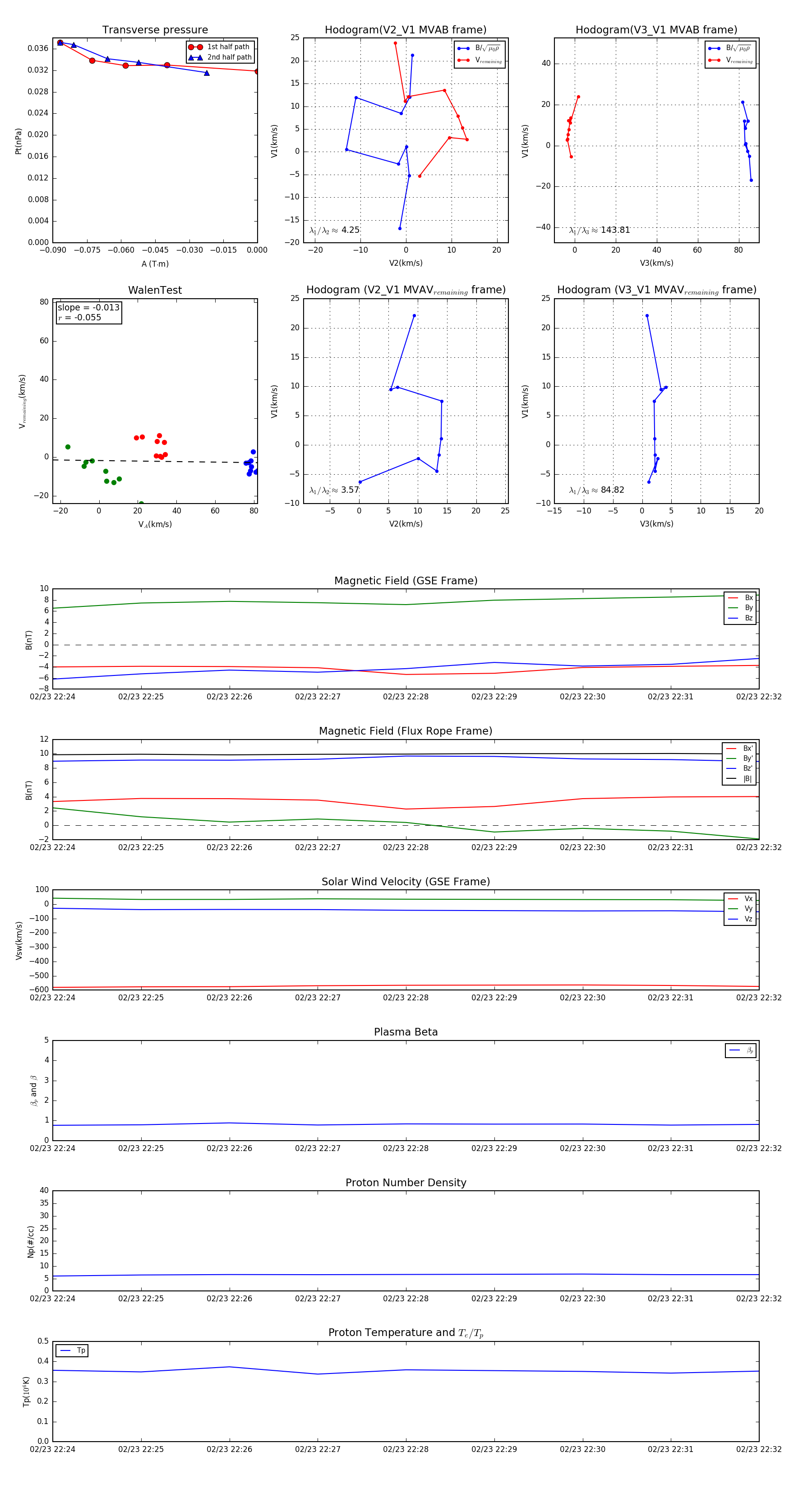
Task: Click the 'Proton Number Density' panel title
Action: tap(406, 1182)
